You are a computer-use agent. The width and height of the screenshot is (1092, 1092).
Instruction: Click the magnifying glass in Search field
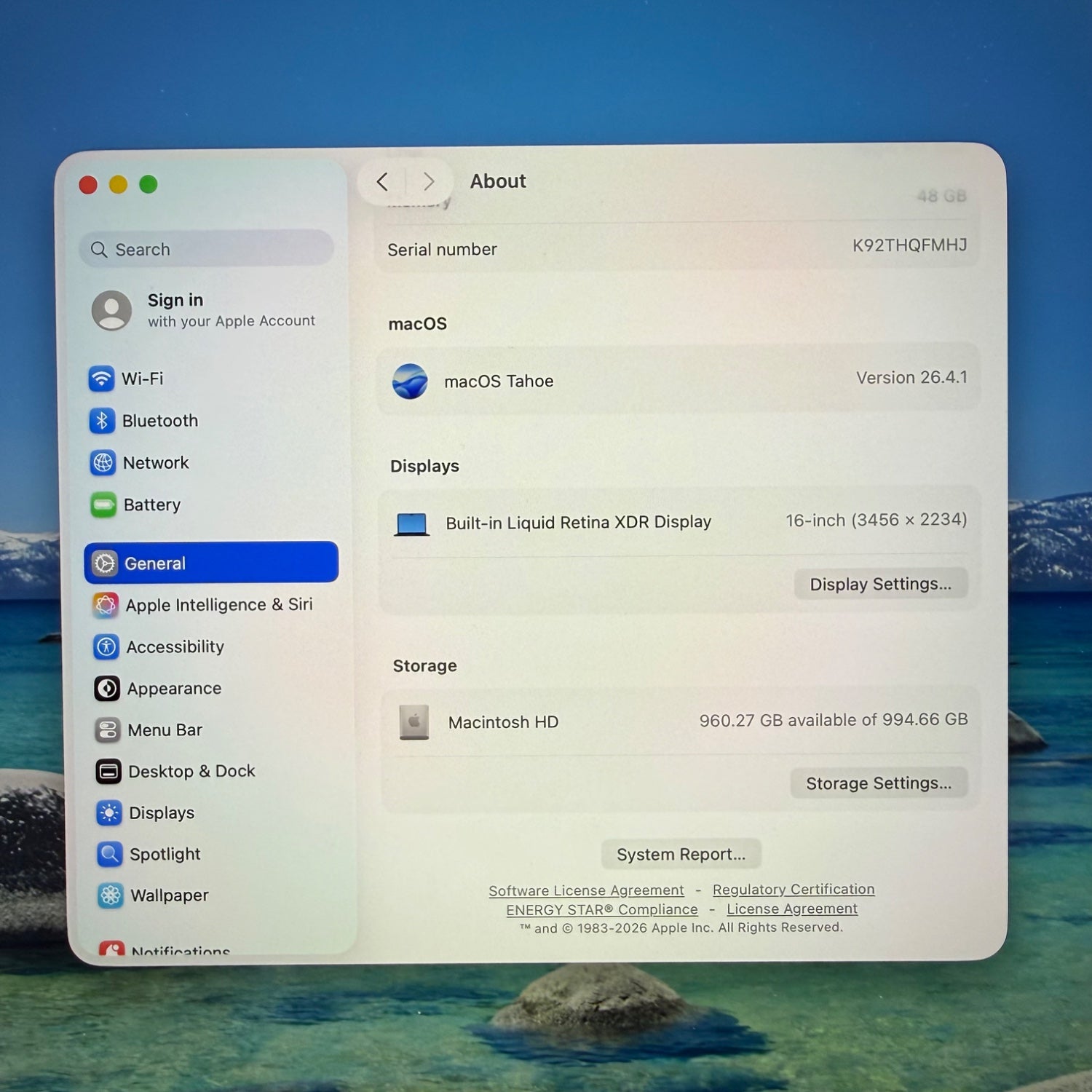(99, 250)
